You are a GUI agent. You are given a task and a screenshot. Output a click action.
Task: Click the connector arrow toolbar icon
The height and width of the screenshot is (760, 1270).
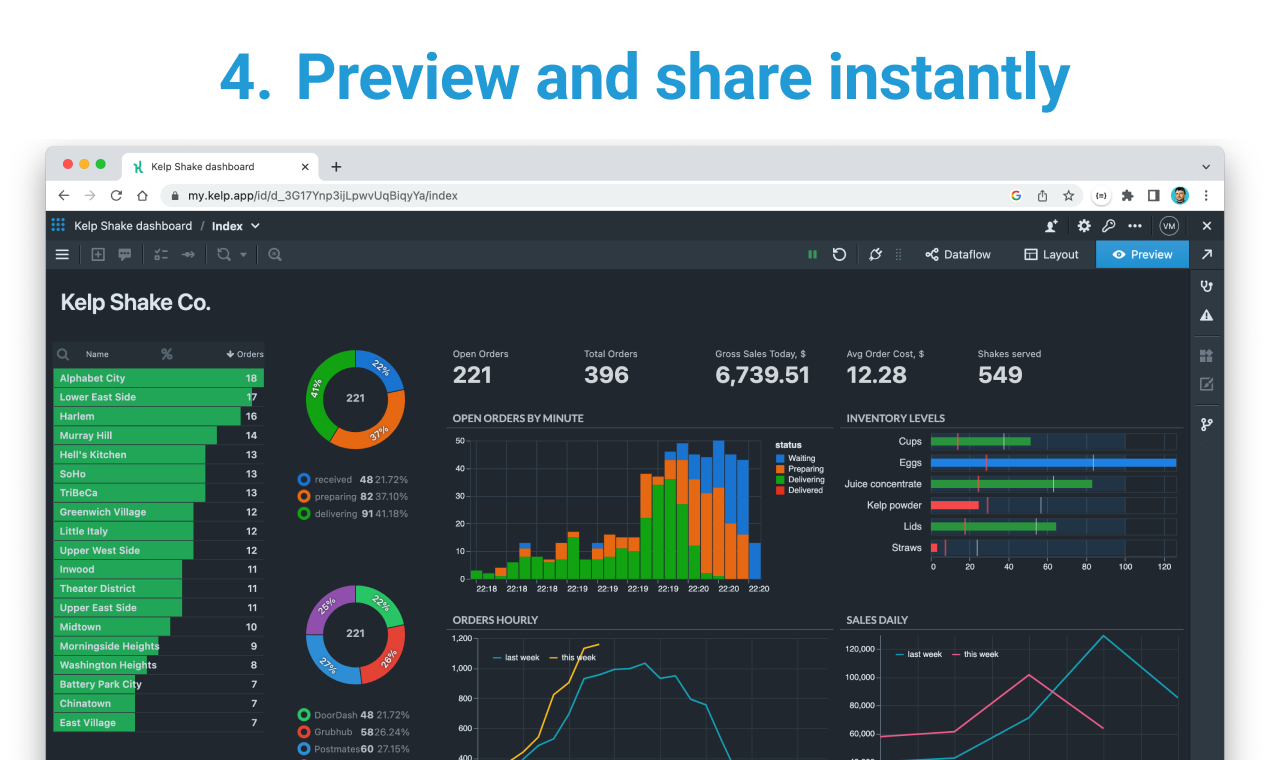coord(188,255)
